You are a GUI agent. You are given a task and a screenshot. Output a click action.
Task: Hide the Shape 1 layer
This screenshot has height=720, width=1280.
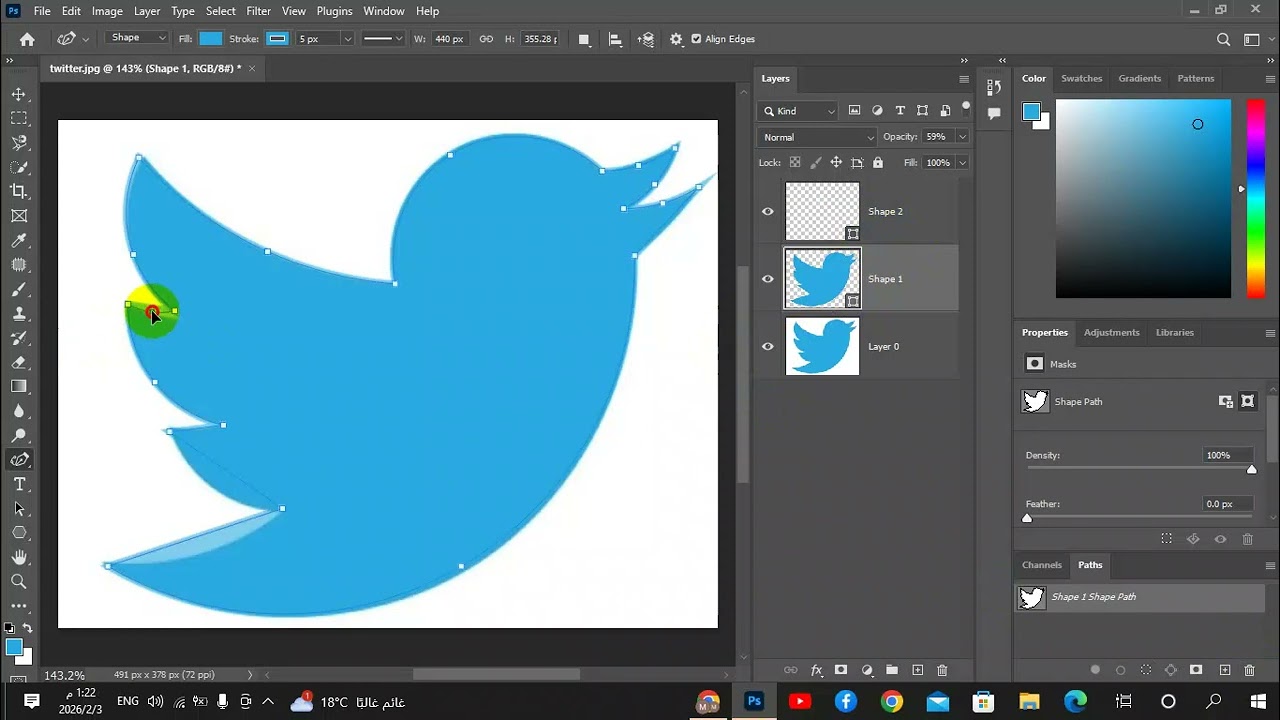[768, 279]
